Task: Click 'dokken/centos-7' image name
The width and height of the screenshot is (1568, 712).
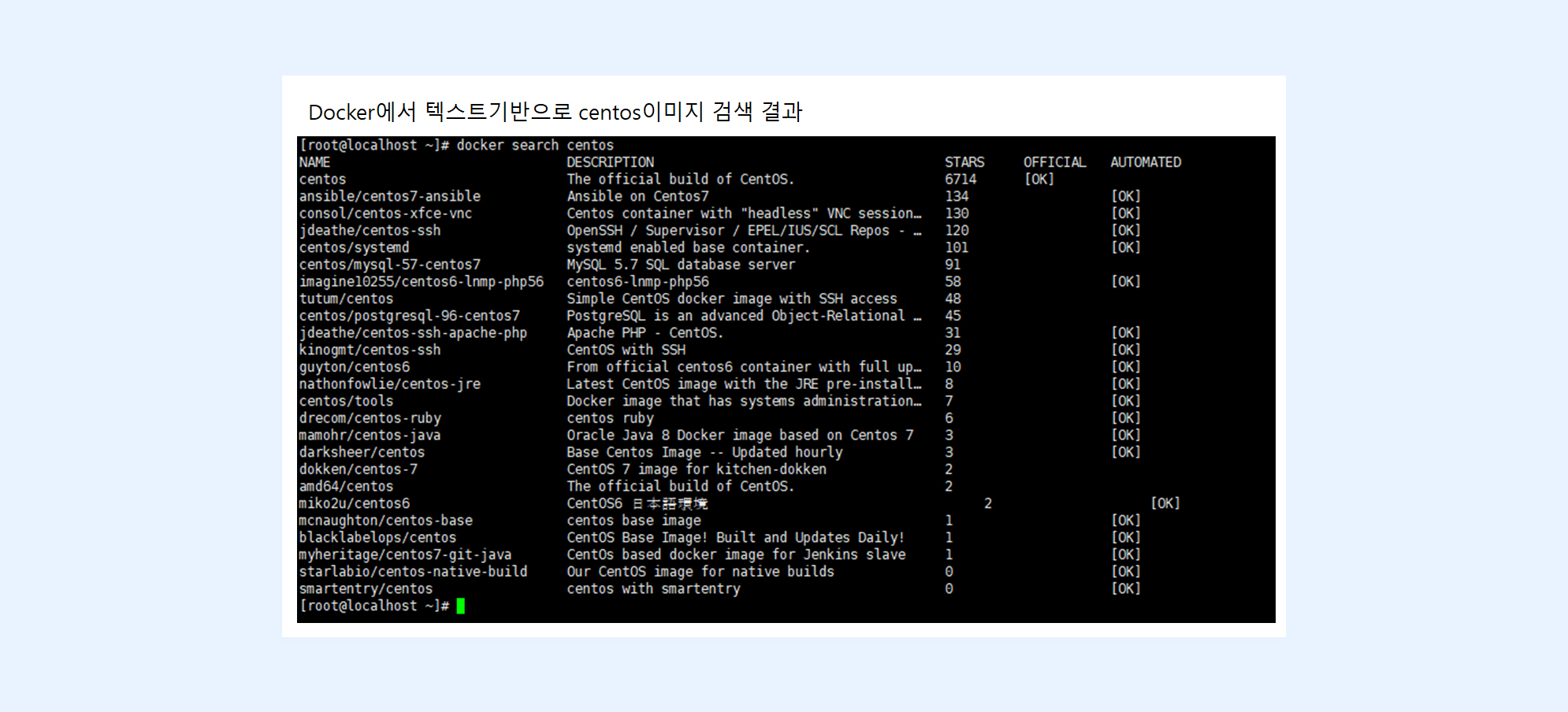Action: [358, 469]
